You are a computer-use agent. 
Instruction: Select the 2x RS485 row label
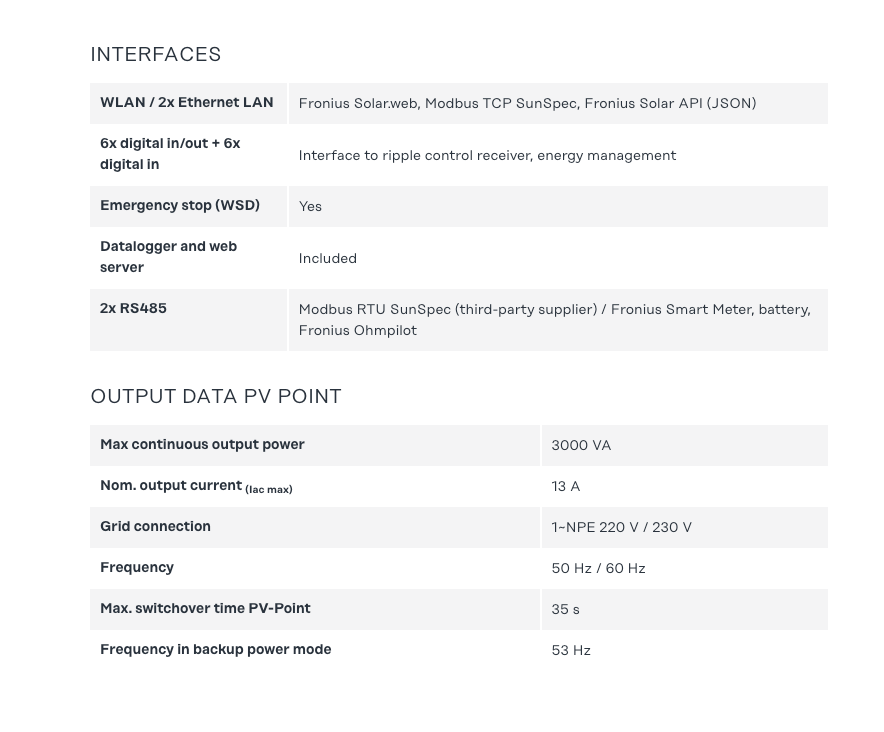(x=133, y=309)
